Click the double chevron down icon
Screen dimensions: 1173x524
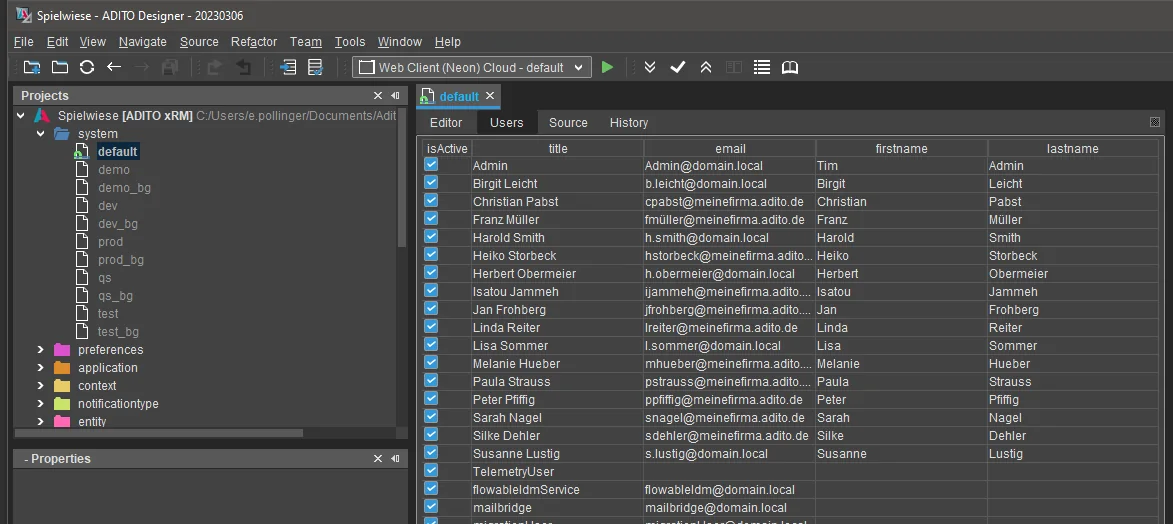pos(650,67)
